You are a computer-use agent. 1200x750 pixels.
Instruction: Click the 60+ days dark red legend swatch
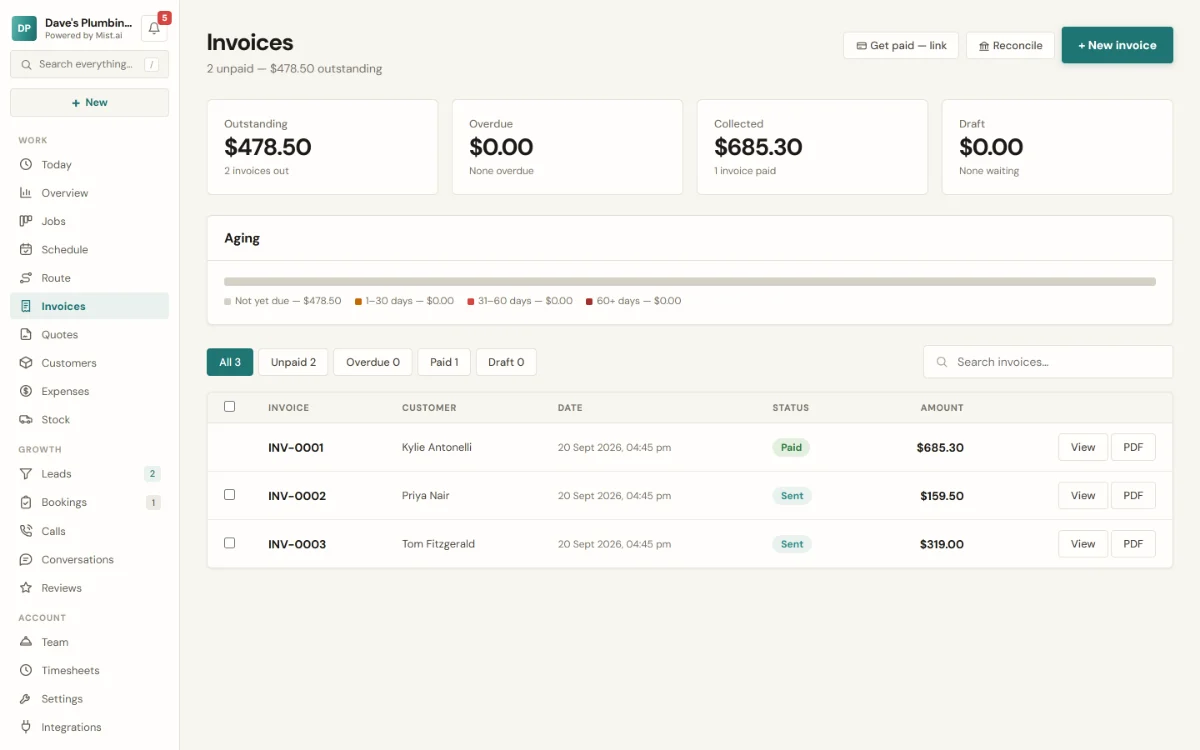(590, 301)
